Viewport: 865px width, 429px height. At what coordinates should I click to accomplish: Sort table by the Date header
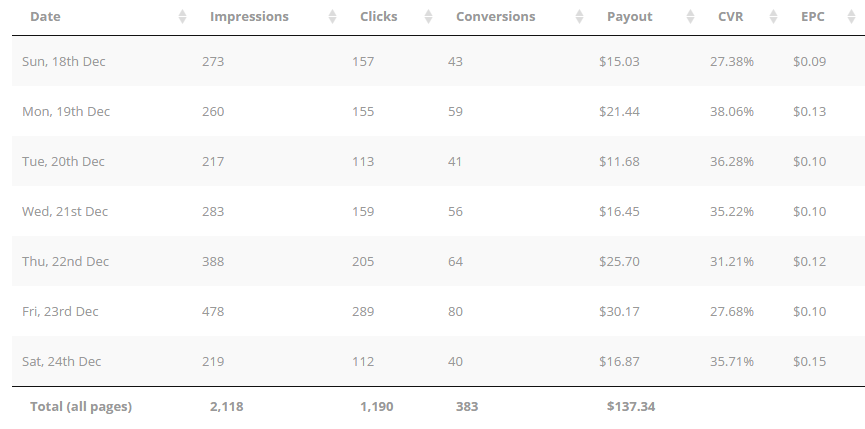point(45,17)
